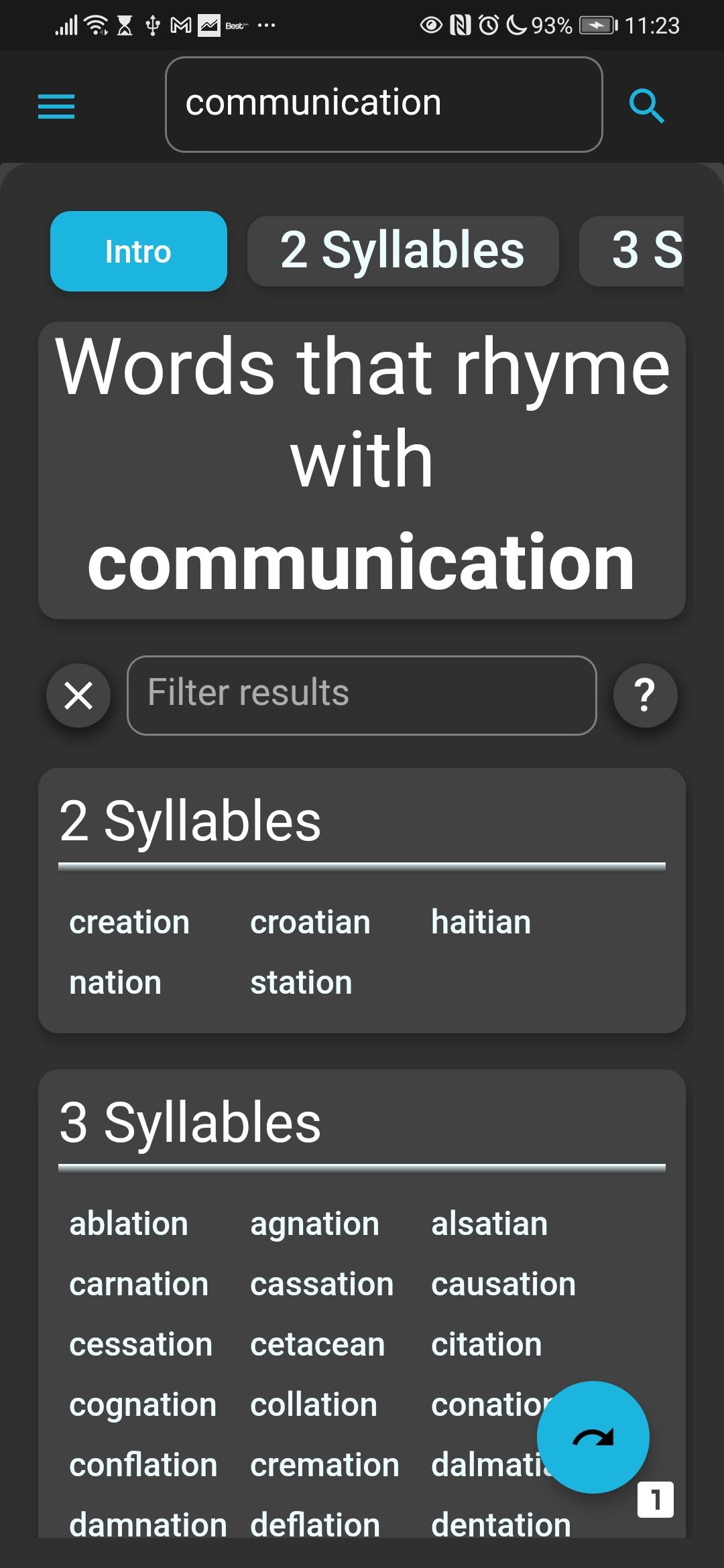724x1568 pixels.
Task: Tap the numbered 1 badge icon
Action: 656,1499
